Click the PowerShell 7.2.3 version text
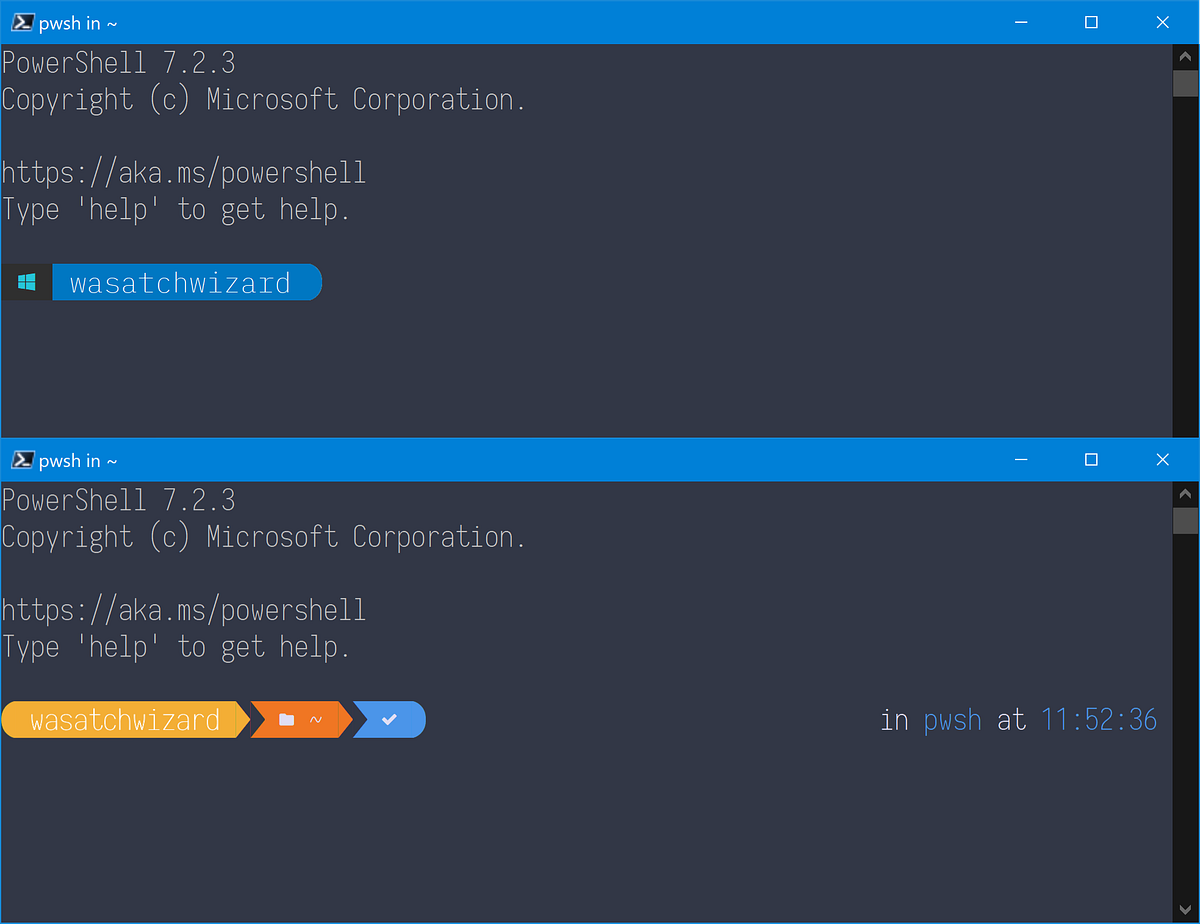1200x924 pixels. [x=118, y=62]
